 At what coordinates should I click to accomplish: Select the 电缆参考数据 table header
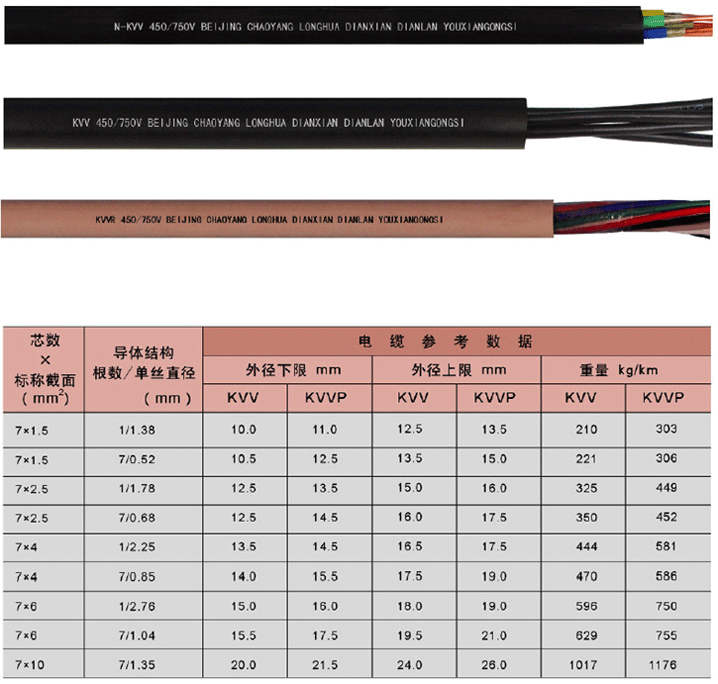click(457, 341)
